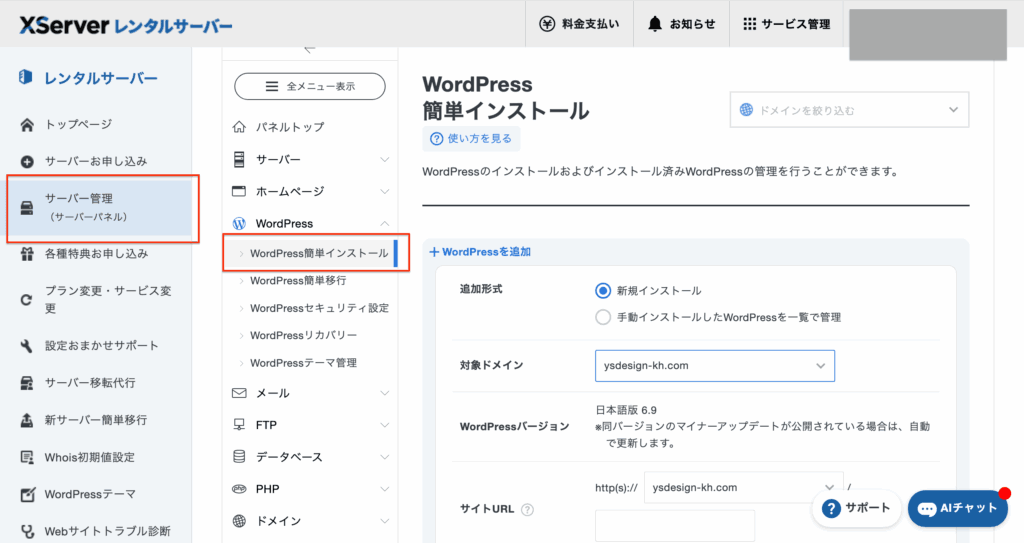The width and height of the screenshot is (1024, 543).
Task: Open WordPressテーマ管理 menu item
Action: coord(303,363)
